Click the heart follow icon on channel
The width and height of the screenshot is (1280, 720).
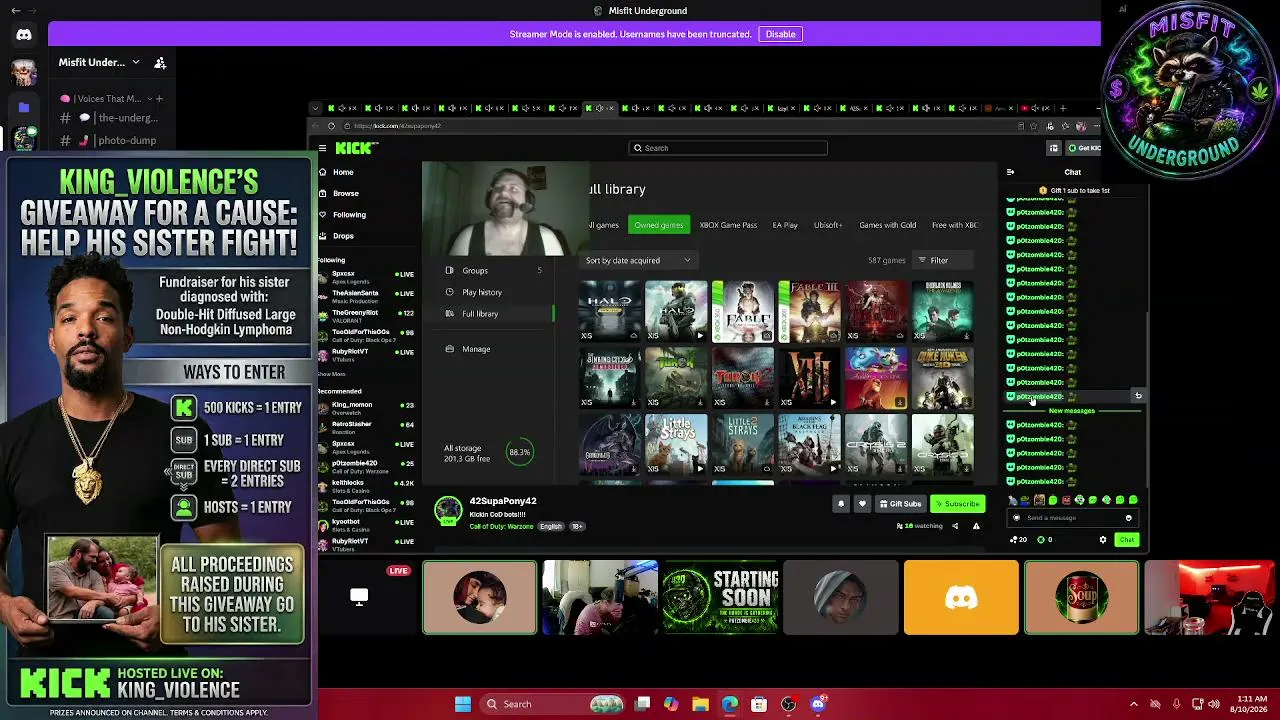point(862,504)
